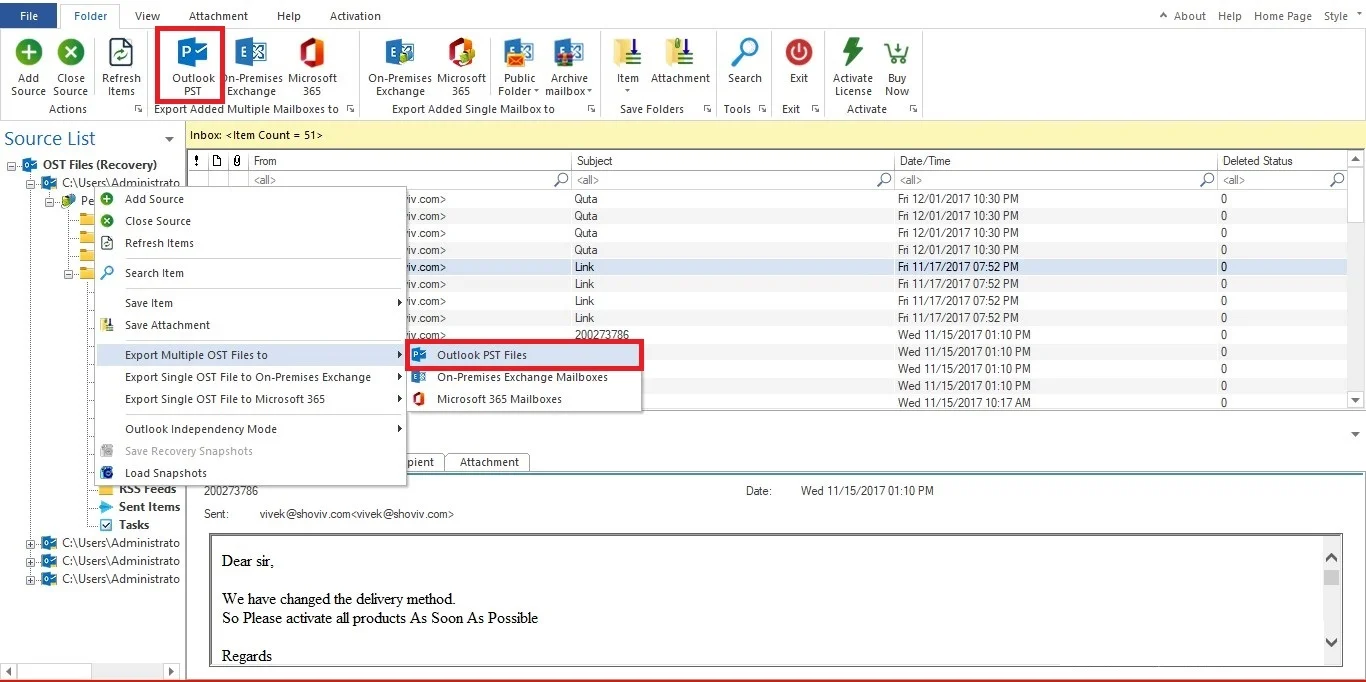Expand the Export Added Multiple Mailboxes group launcher

(351, 109)
